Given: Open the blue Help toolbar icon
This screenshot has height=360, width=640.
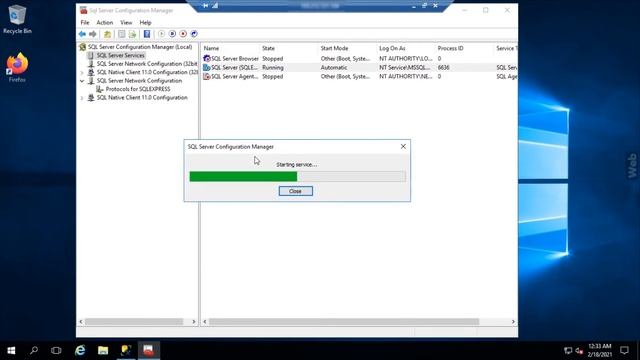Looking at the screenshot, I should tap(147, 34).
